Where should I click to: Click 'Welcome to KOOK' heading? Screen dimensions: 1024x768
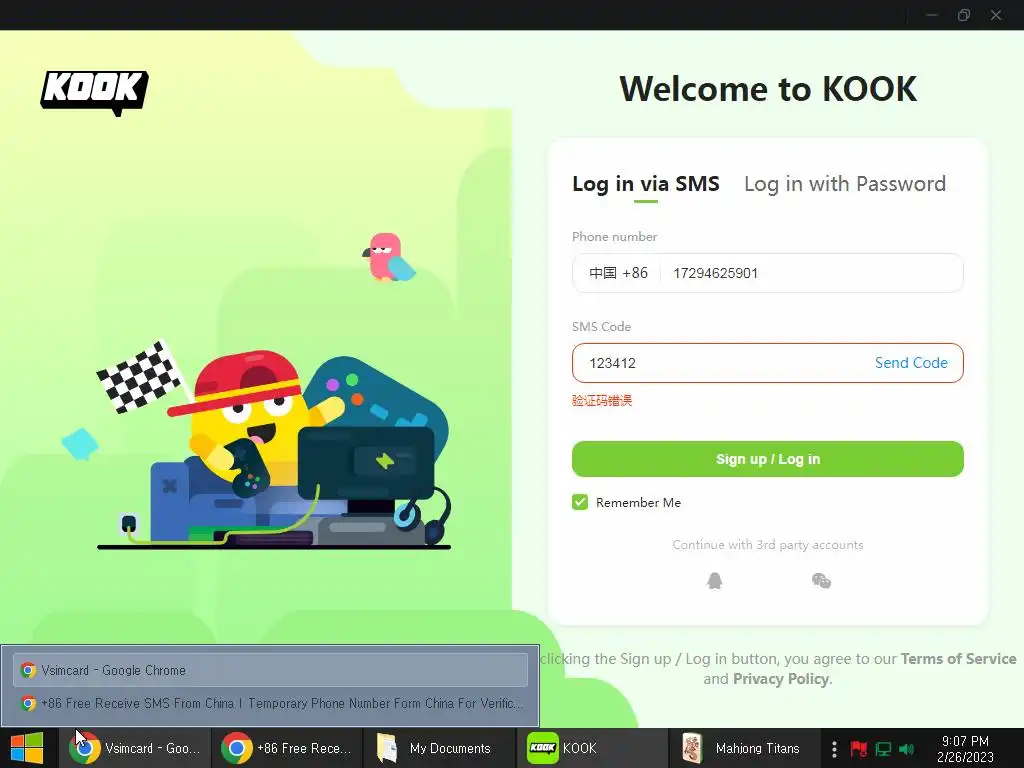click(x=768, y=89)
